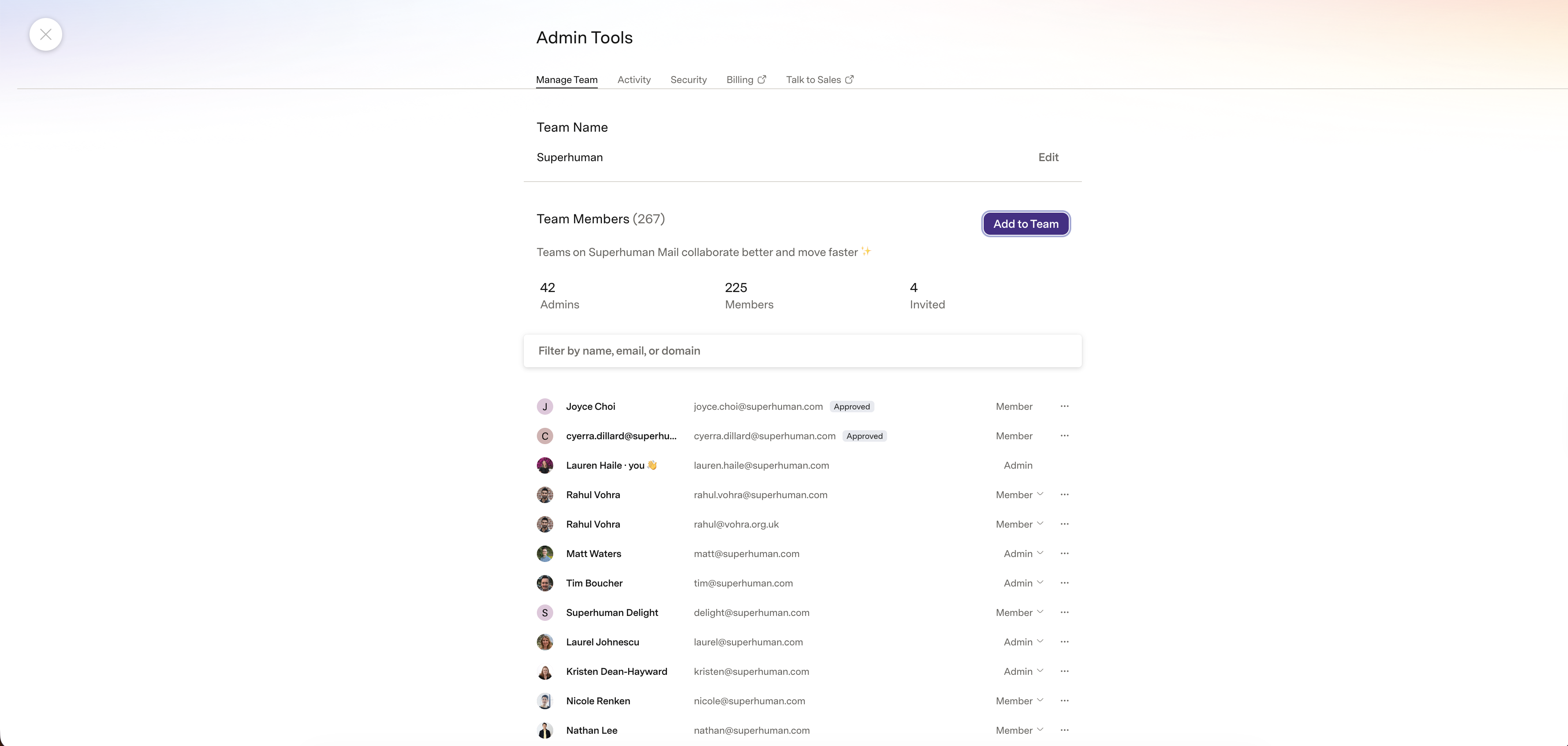Click Laurel Johnescu's avatar photo
Viewport: 1568px width, 746px height.
click(545, 642)
